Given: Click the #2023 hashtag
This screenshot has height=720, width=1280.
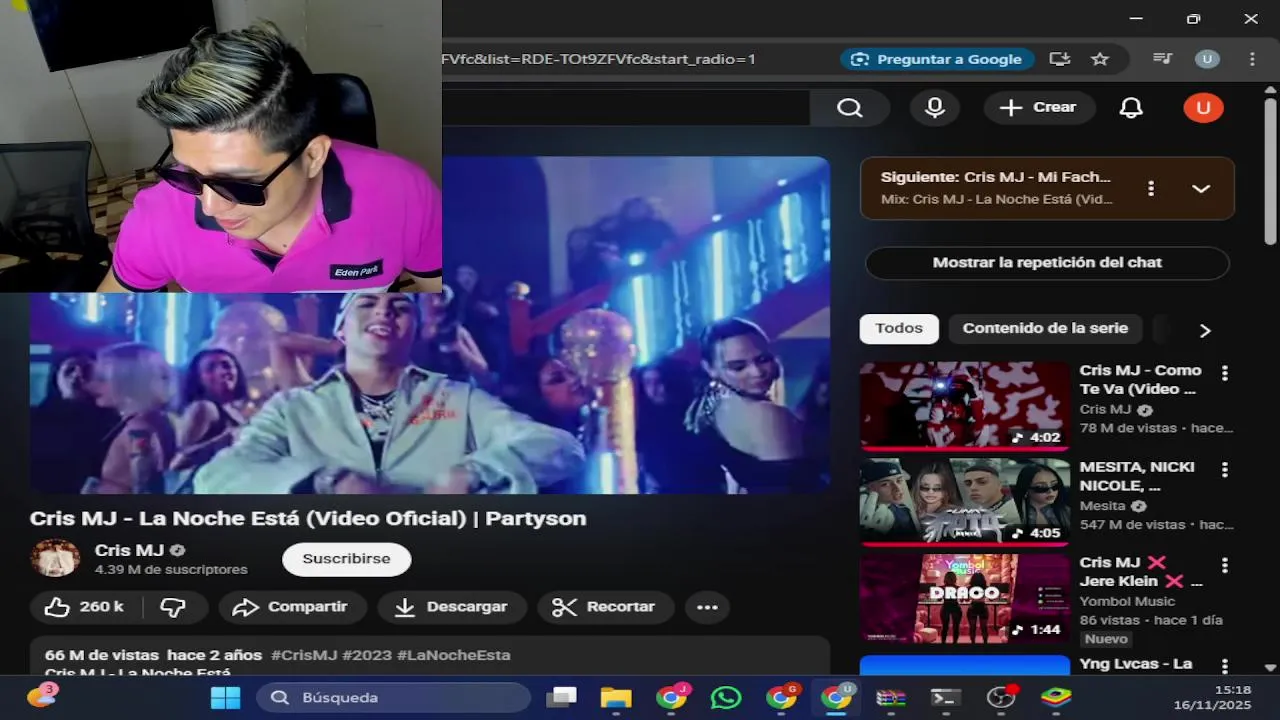Looking at the screenshot, I should (x=367, y=655).
